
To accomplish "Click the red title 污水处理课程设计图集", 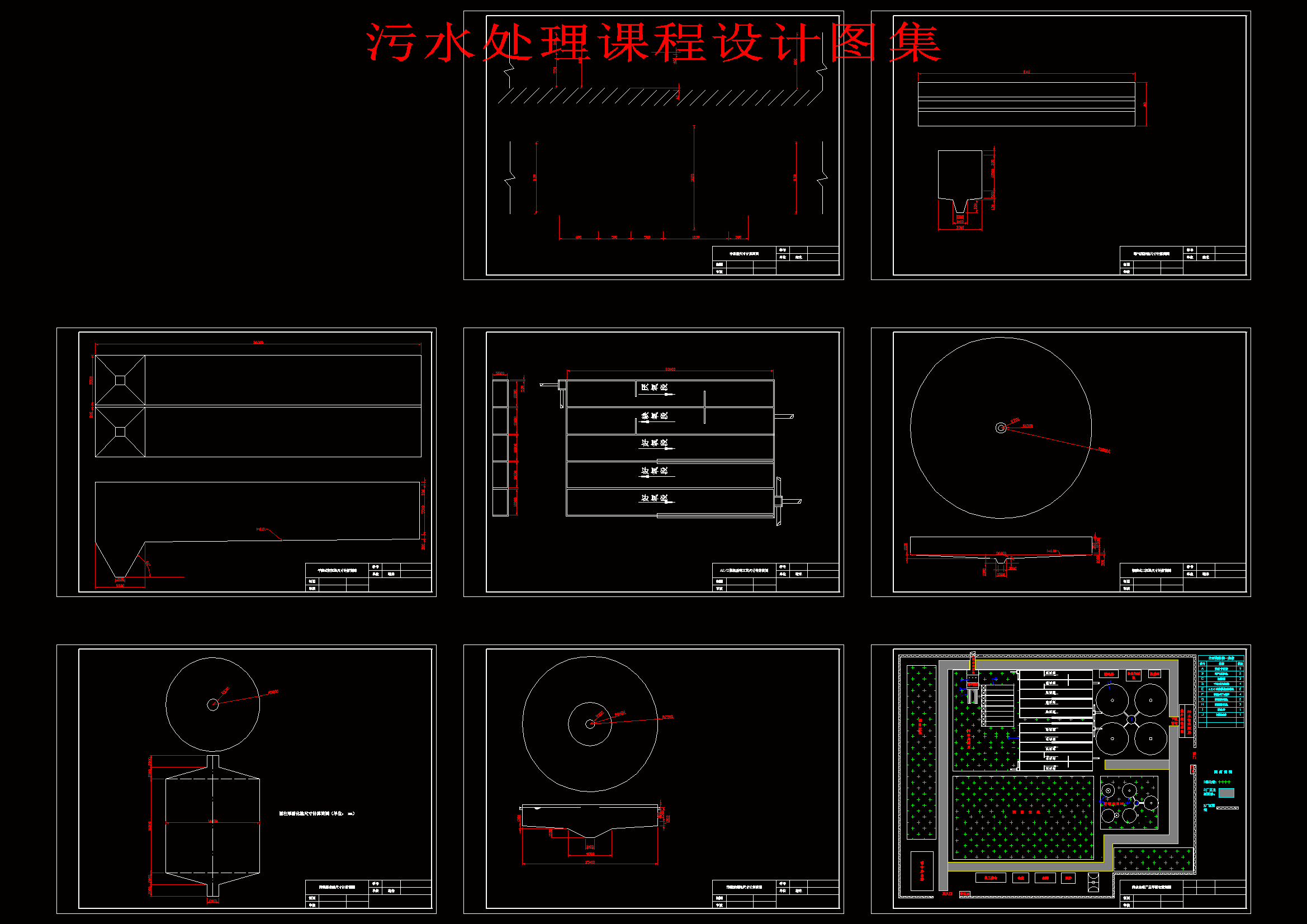I will click(x=652, y=42).
